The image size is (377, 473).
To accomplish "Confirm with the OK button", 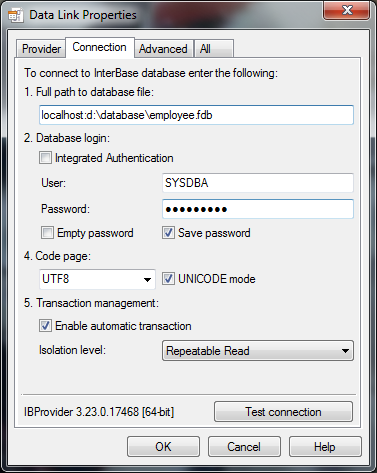I will pos(163,447).
